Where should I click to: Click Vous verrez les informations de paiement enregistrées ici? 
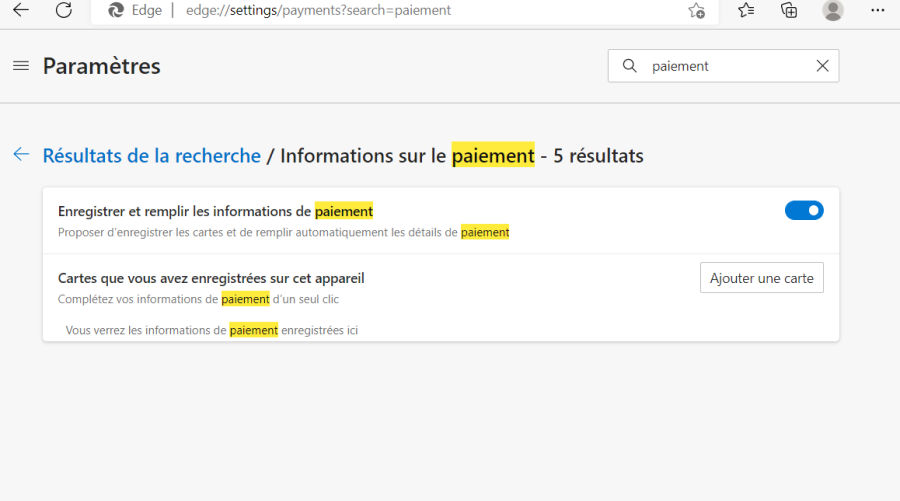point(212,330)
